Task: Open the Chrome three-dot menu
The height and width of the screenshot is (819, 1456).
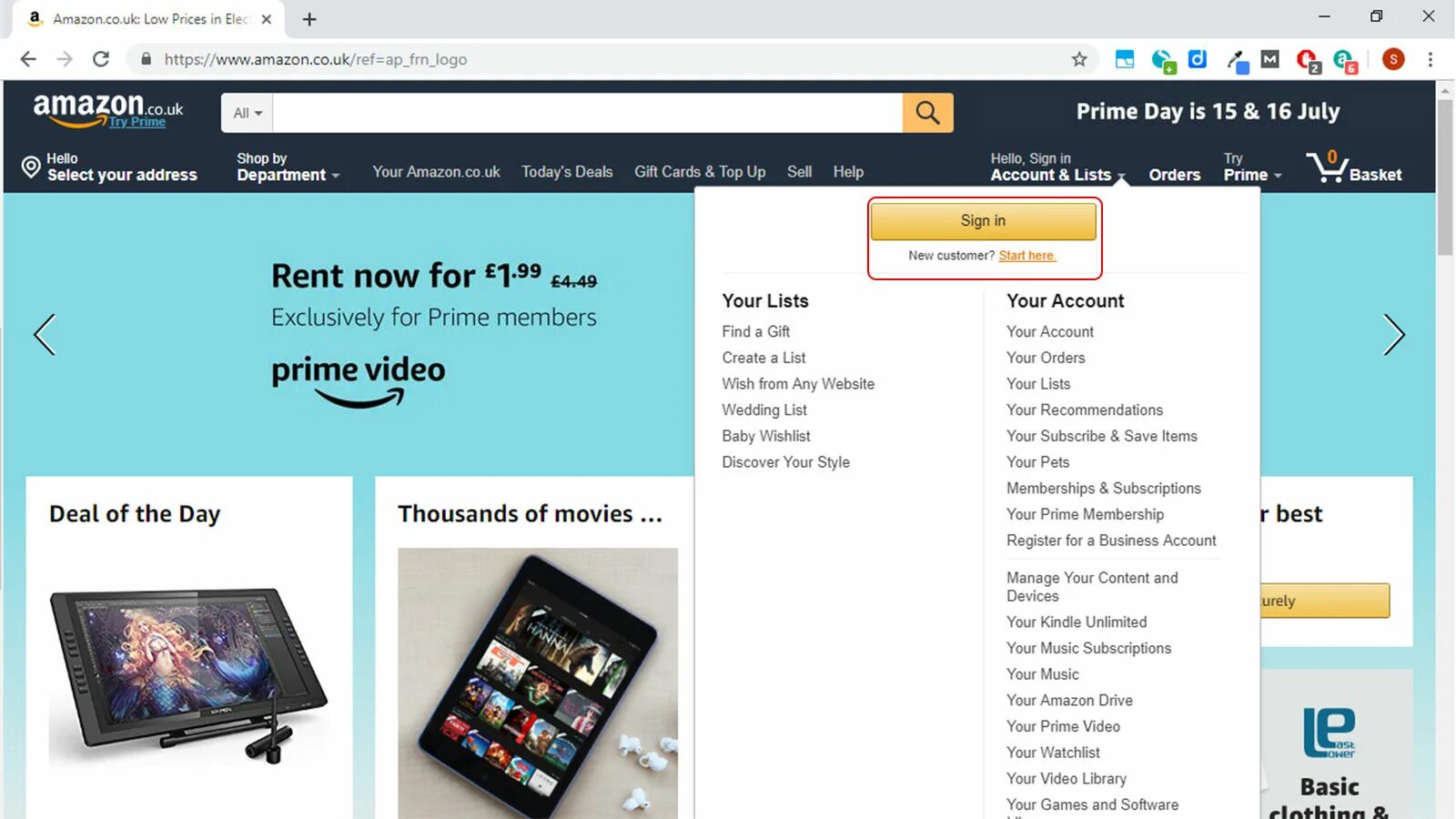Action: point(1431,59)
